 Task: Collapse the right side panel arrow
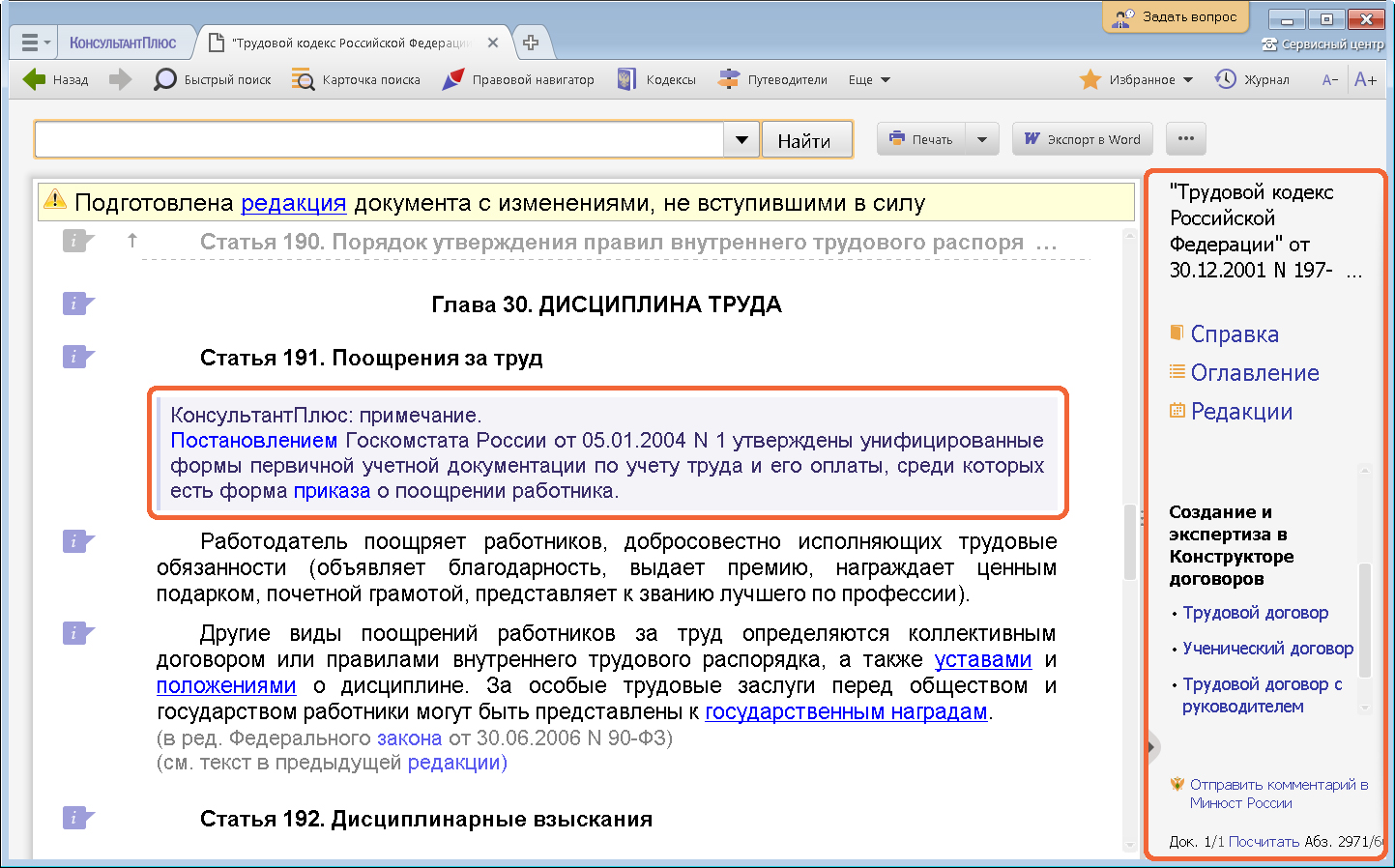pyautogui.click(x=1151, y=746)
